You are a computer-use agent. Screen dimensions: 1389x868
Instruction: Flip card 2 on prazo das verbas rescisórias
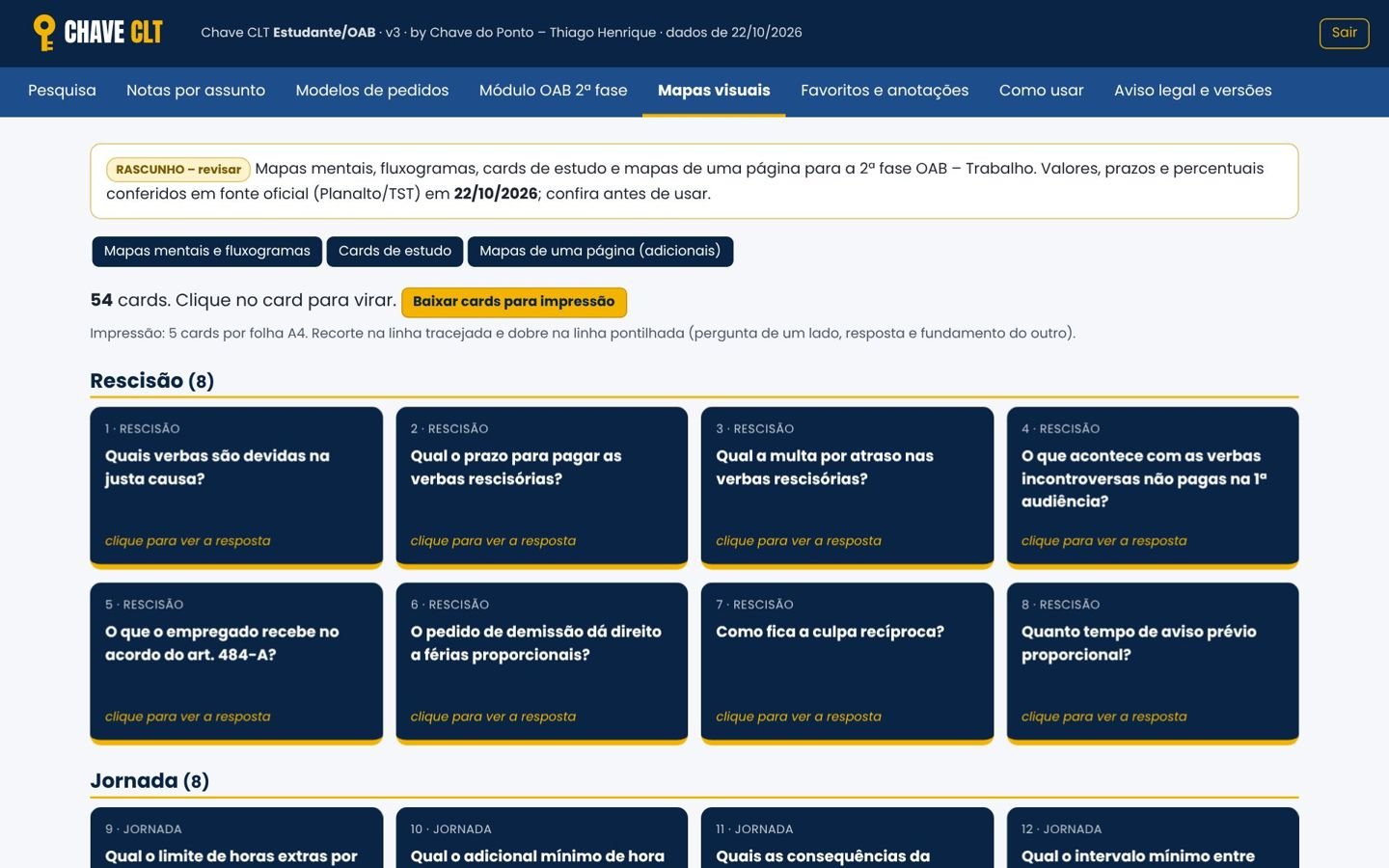pyautogui.click(x=542, y=488)
